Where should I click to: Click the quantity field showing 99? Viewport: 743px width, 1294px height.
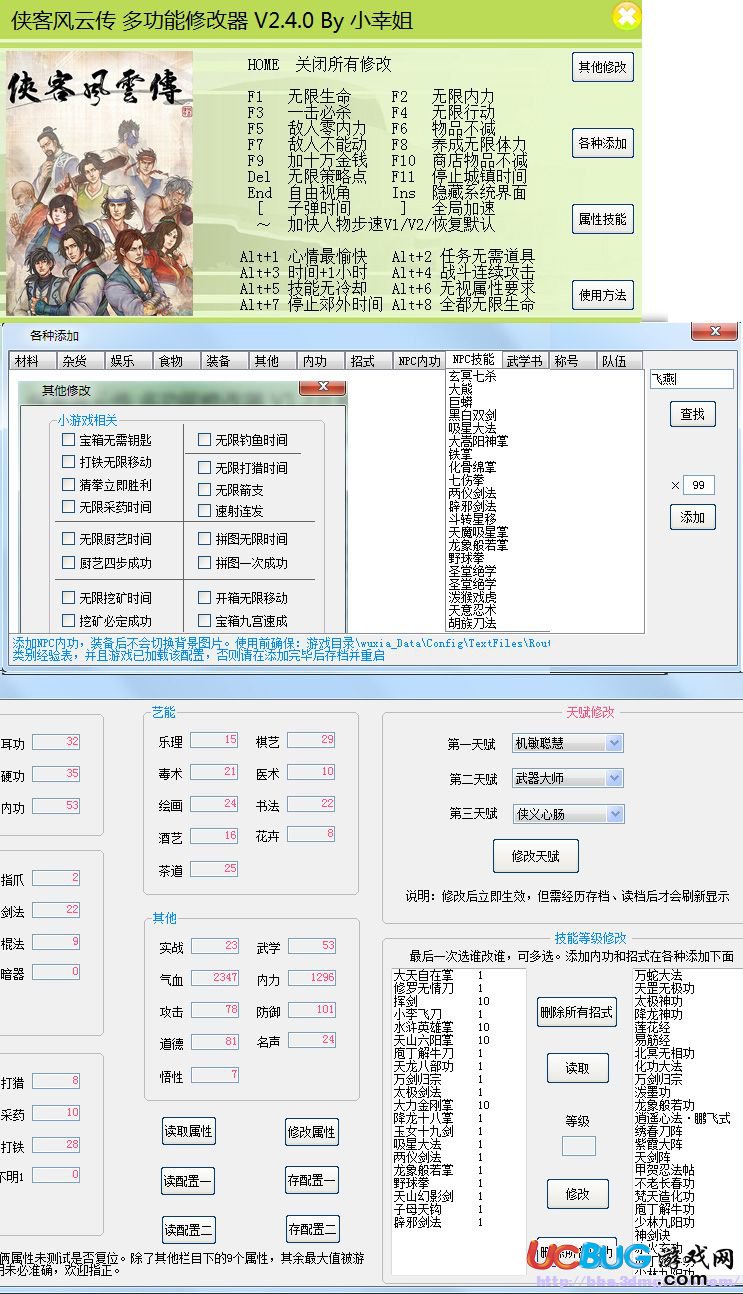click(698, 485)
